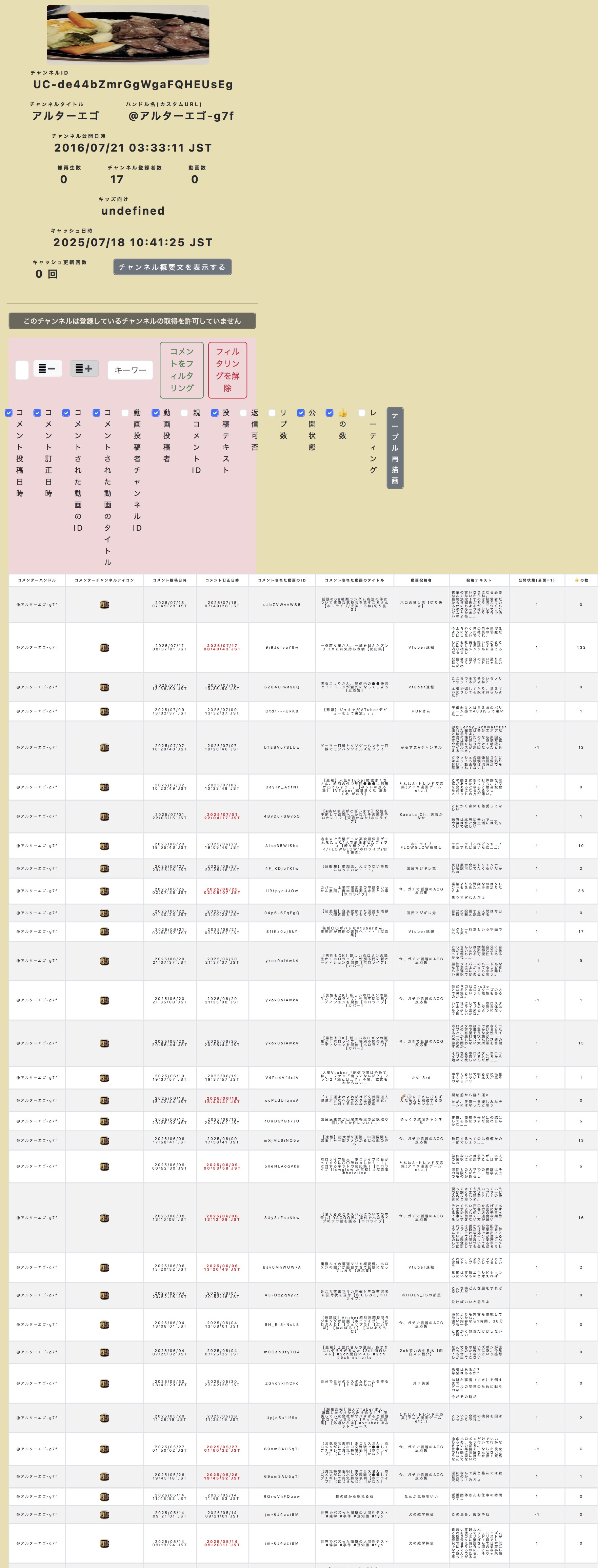Click commenter icon in row 4F_KDjo7Kfw

[105, 869]
